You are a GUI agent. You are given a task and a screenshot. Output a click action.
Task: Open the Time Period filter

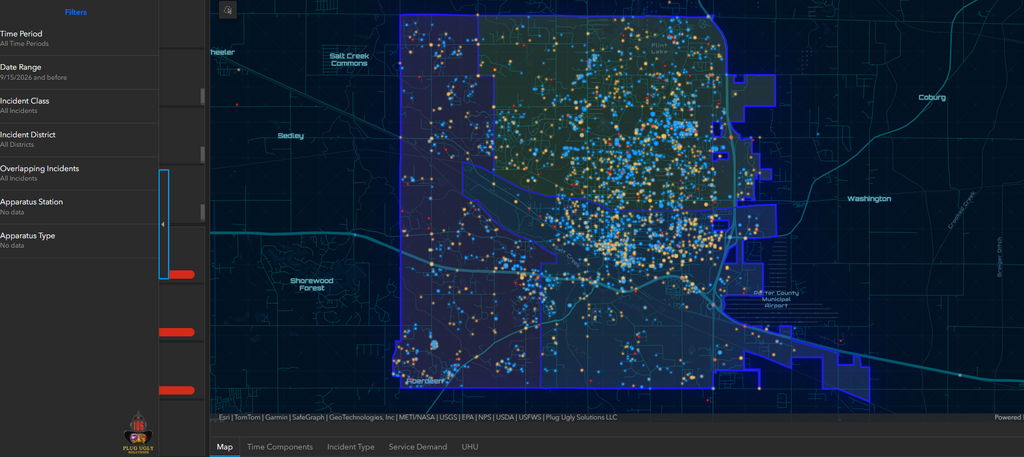(79, 39)
